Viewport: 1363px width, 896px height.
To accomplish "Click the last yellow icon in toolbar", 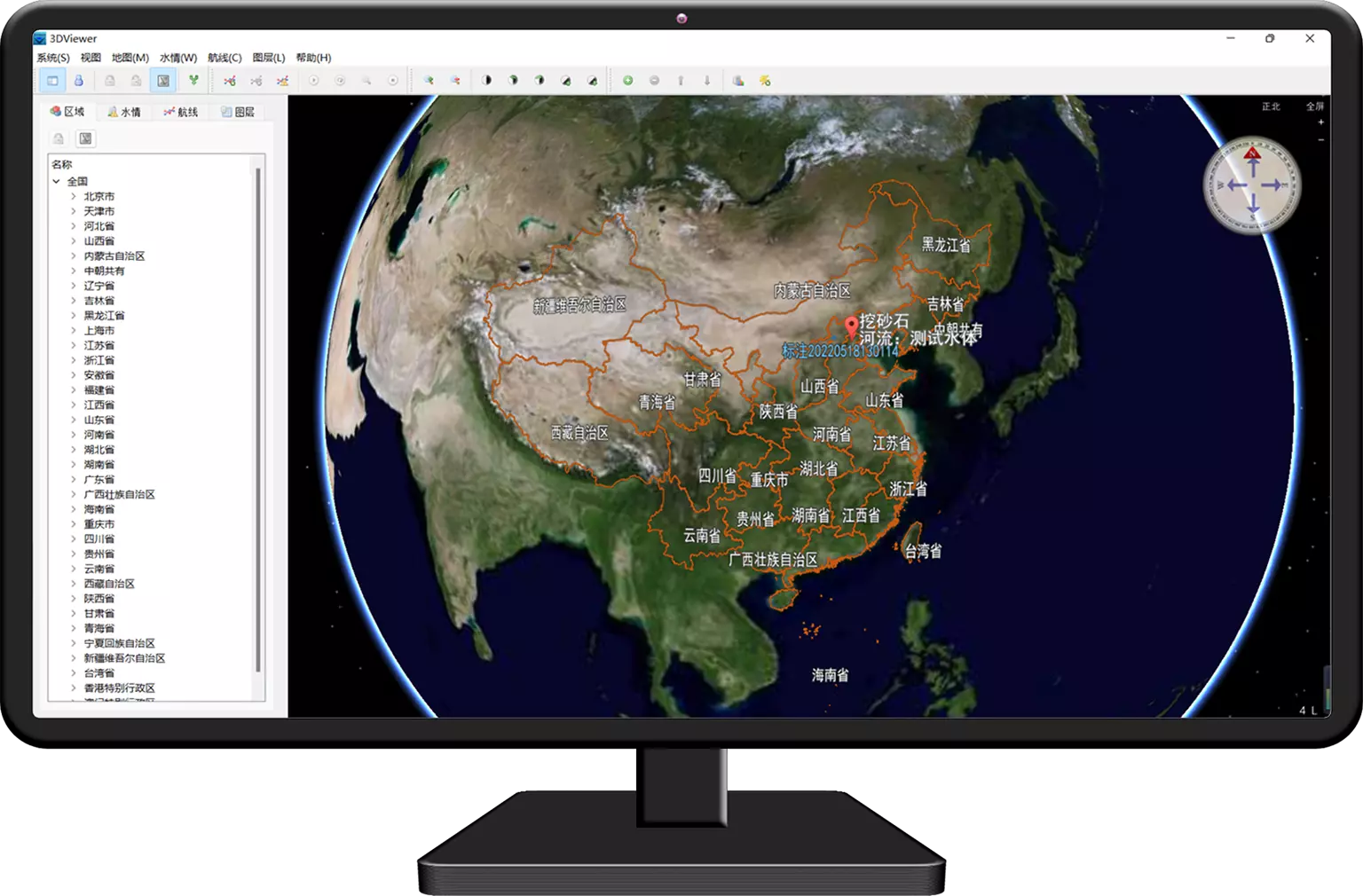I will 765,81.
